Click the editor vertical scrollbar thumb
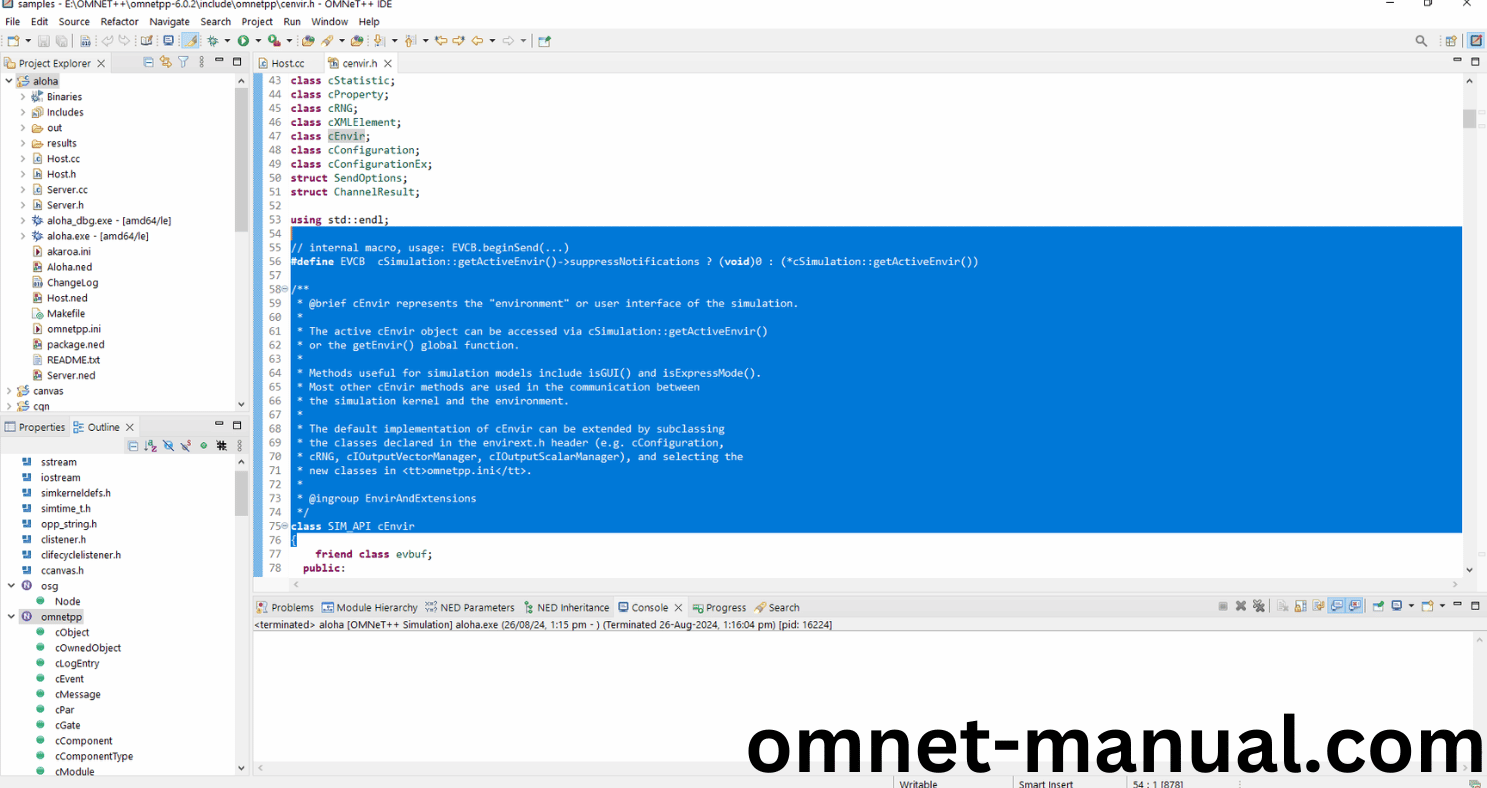The height and width of the screenshot is (788, 1487). click(1469, 118)
